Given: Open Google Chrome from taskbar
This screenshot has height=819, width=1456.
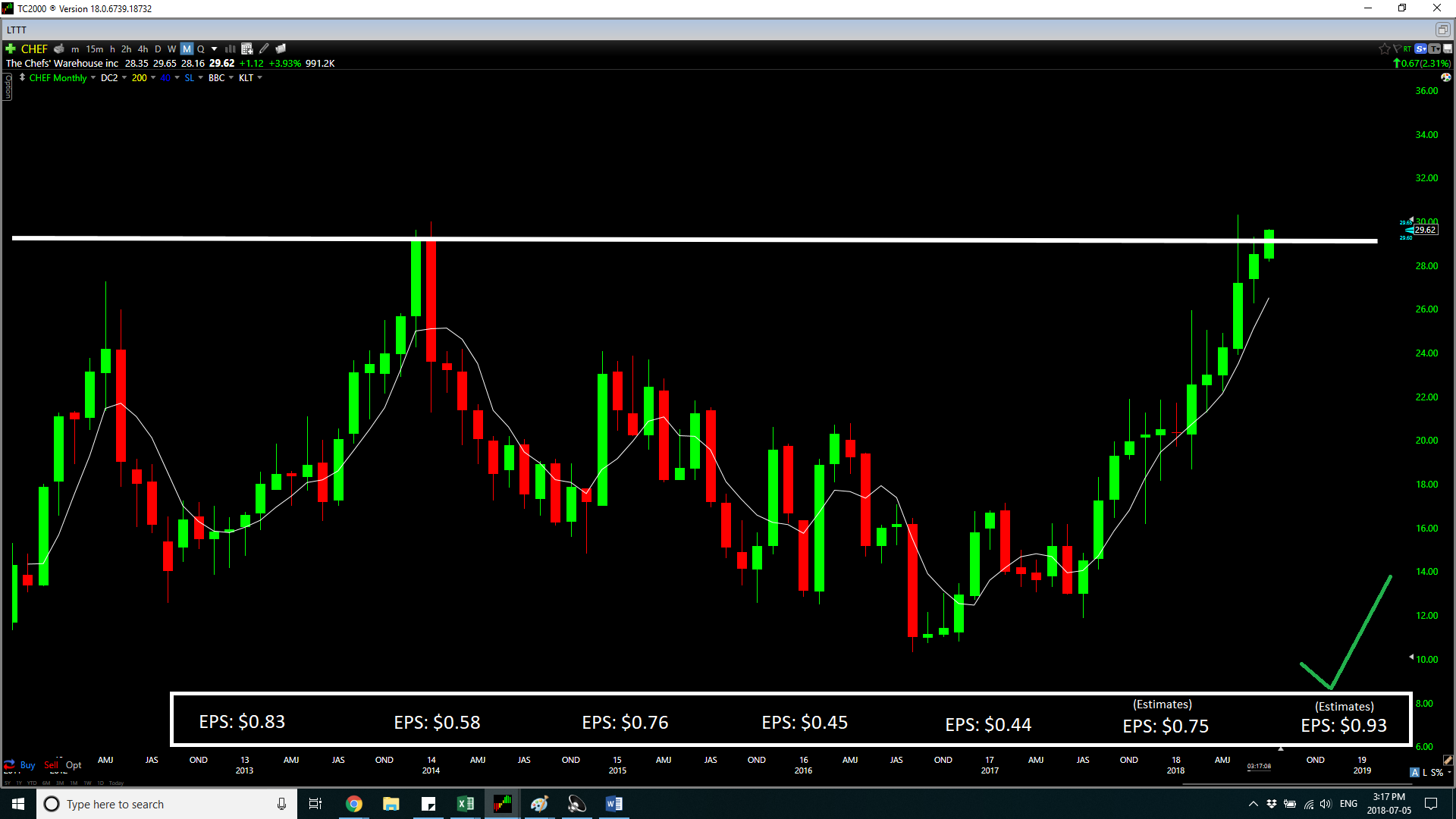Looking at the screenshot, I should [x=354, y=804].
